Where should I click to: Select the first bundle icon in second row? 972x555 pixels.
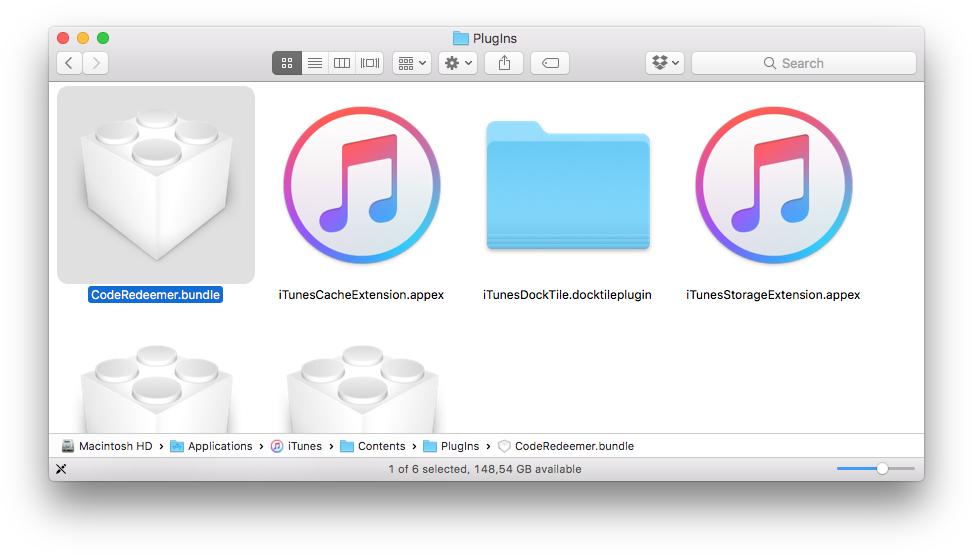coord(156,389)
